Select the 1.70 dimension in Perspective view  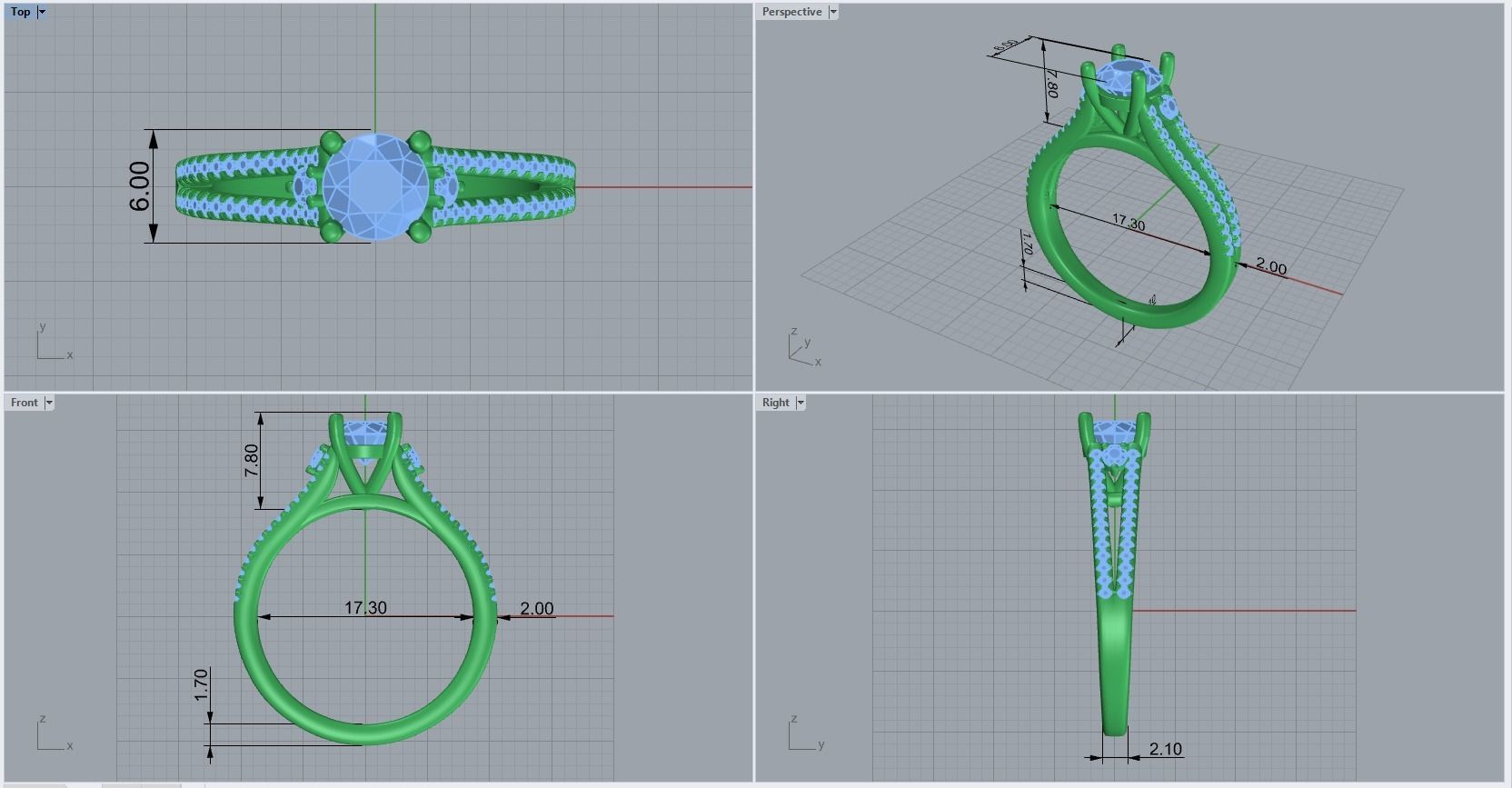tap(1027, 244)
